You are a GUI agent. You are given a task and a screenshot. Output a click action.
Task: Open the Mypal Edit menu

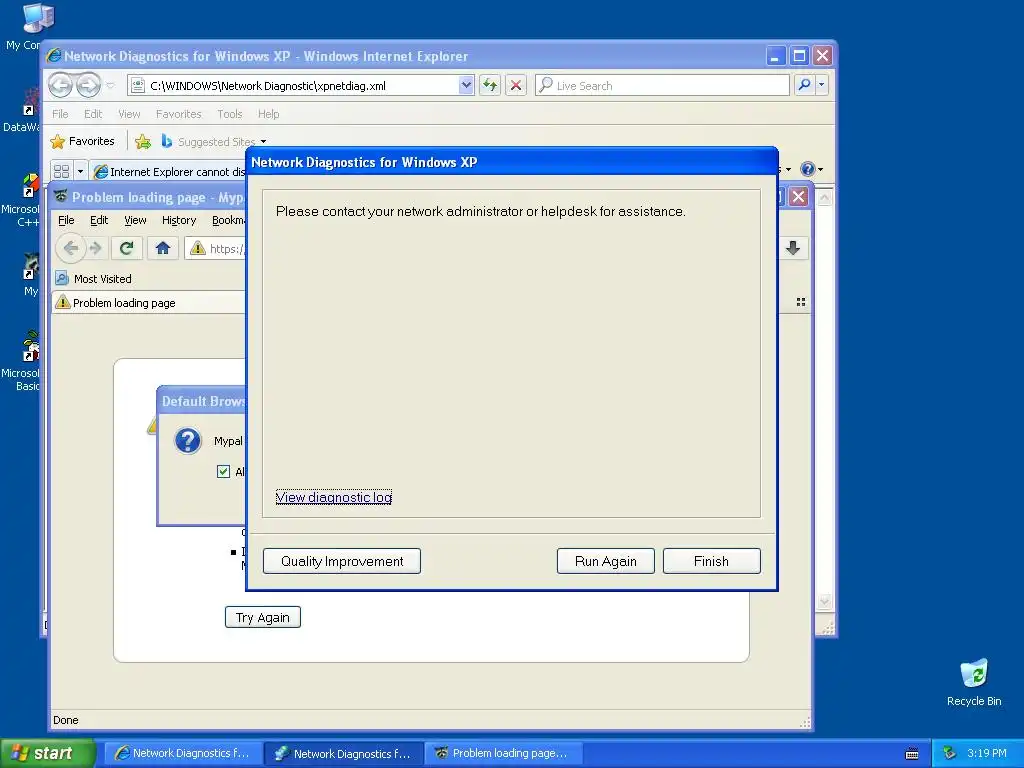click(x=99, y=220)
